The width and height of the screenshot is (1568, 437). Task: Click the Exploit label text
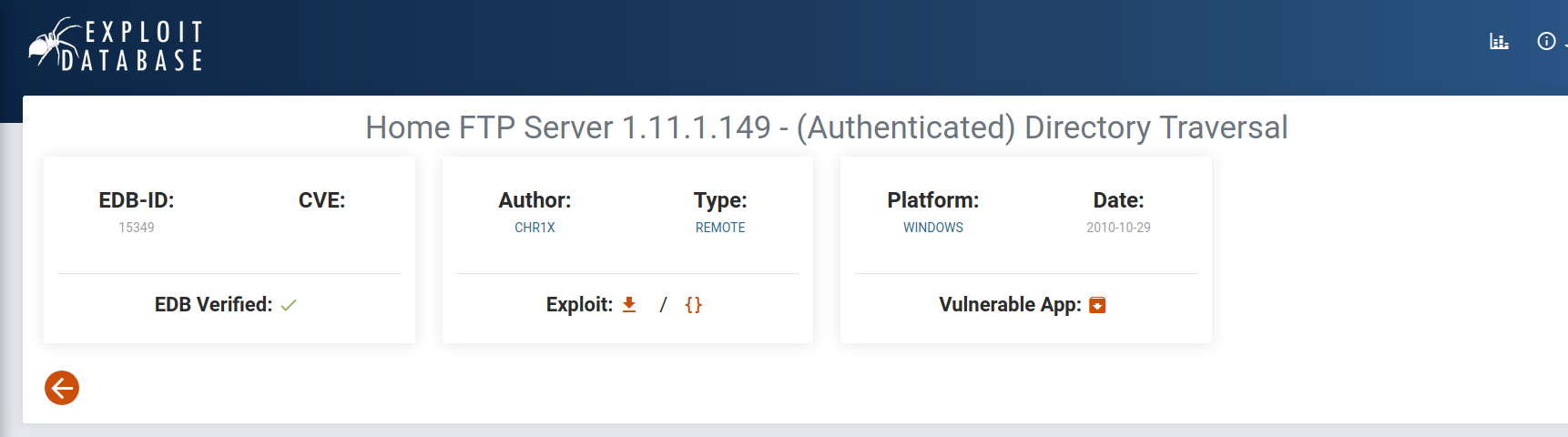pos(579,305)
